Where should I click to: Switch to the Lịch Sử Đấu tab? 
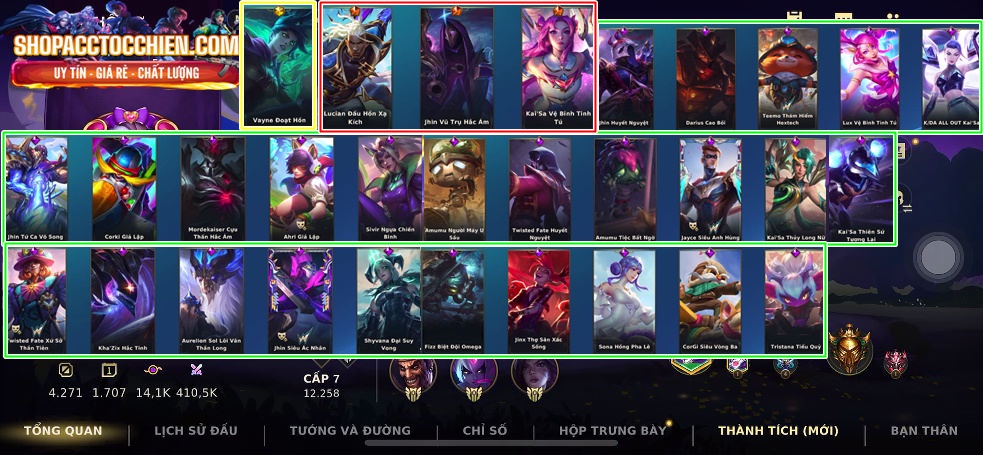coord(196,431)
